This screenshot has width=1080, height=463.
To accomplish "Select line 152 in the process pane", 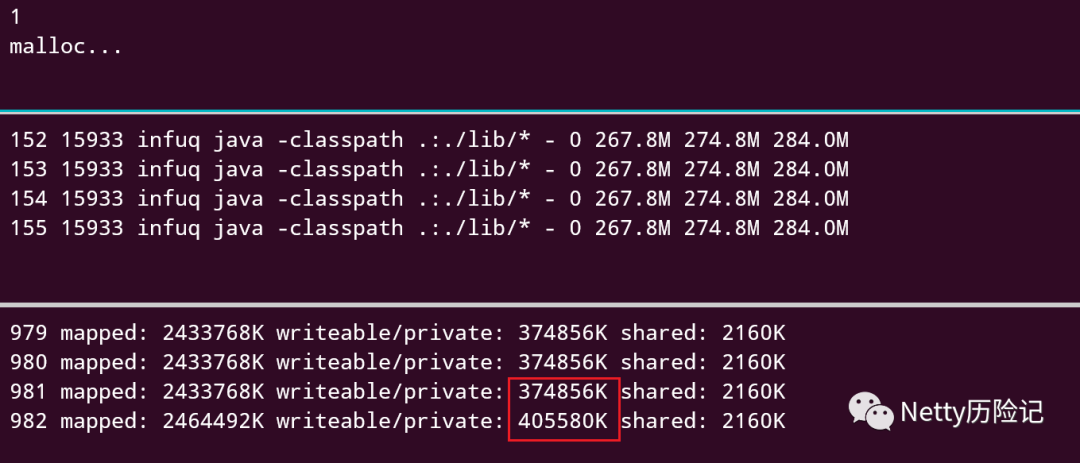I will (429, 141).
